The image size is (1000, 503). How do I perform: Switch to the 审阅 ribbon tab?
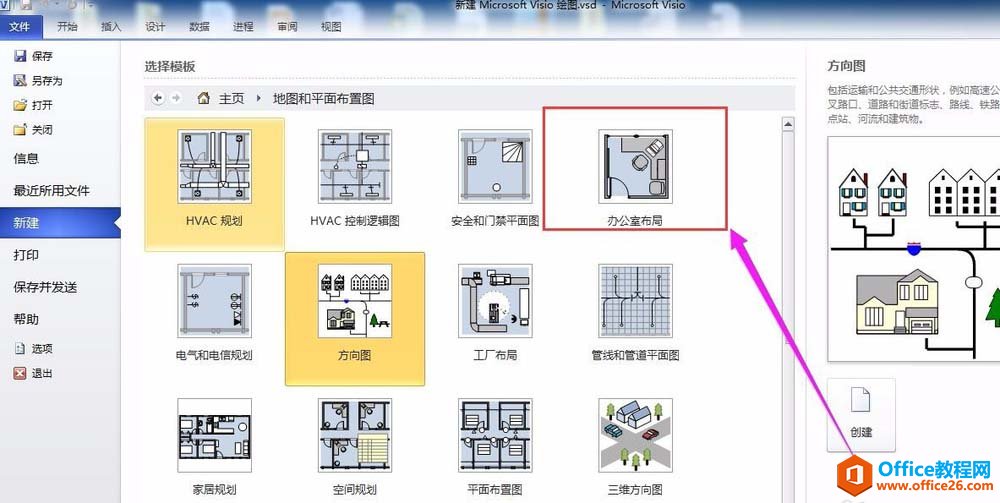point(288,27)
